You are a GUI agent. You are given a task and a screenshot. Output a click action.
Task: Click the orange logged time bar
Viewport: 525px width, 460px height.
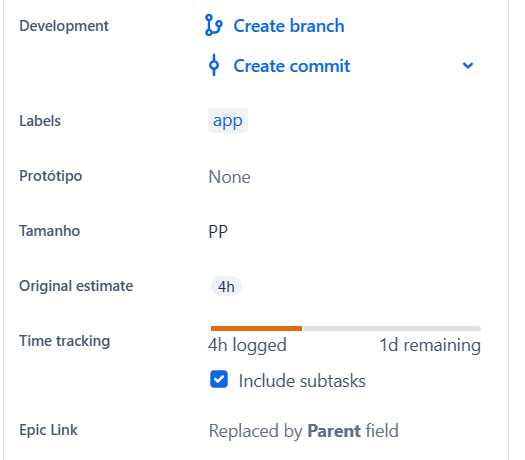[256, 328]
